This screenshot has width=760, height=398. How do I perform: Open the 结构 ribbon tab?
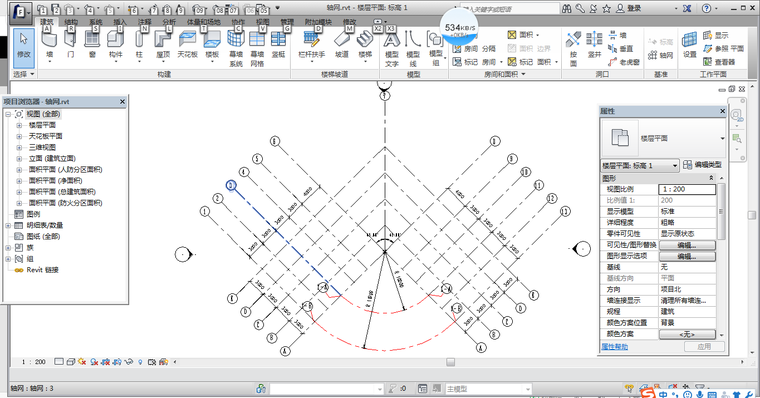pyautogui.click(x=71, y=22)
